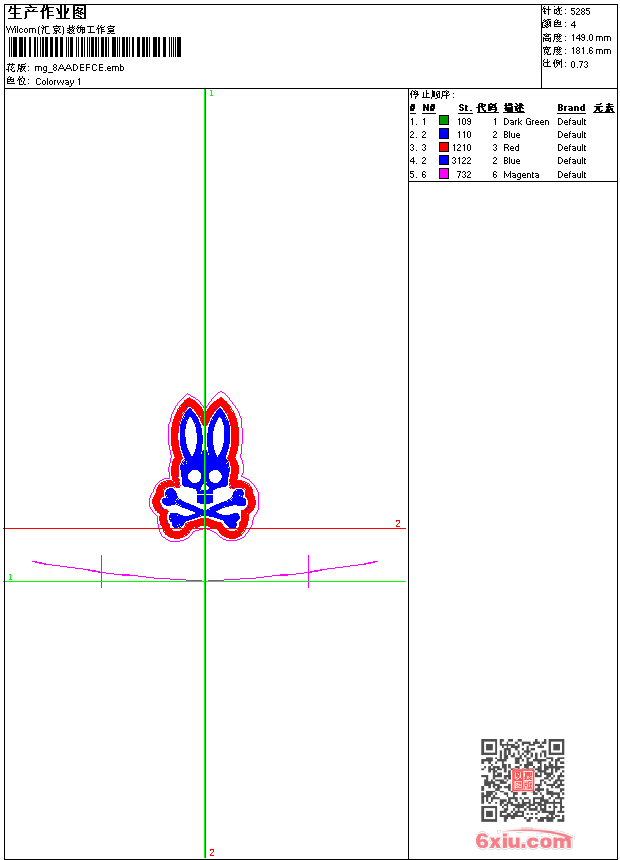Click the magenta swatch in row 5

point(444,174)
